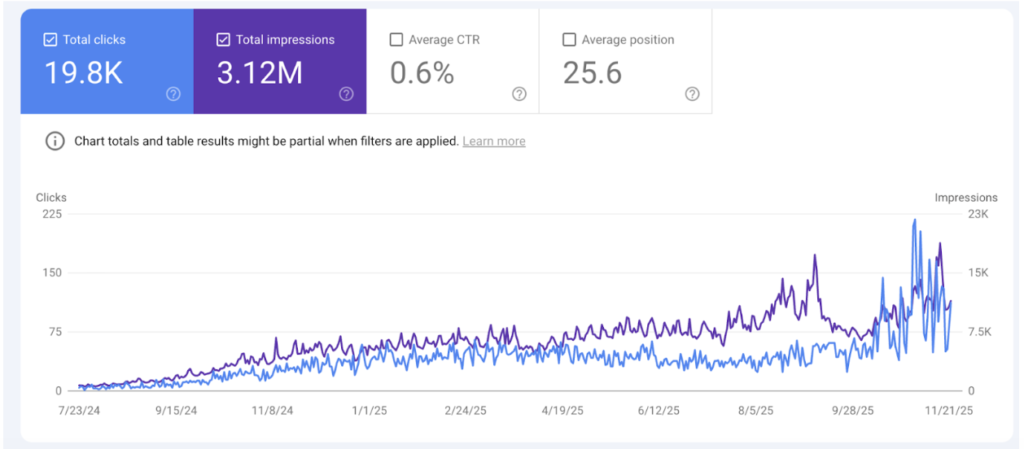The height and width of the screenshot is (449, 1024).
Task: Enable the Average CTR checkbox
Action: [396, 40]
